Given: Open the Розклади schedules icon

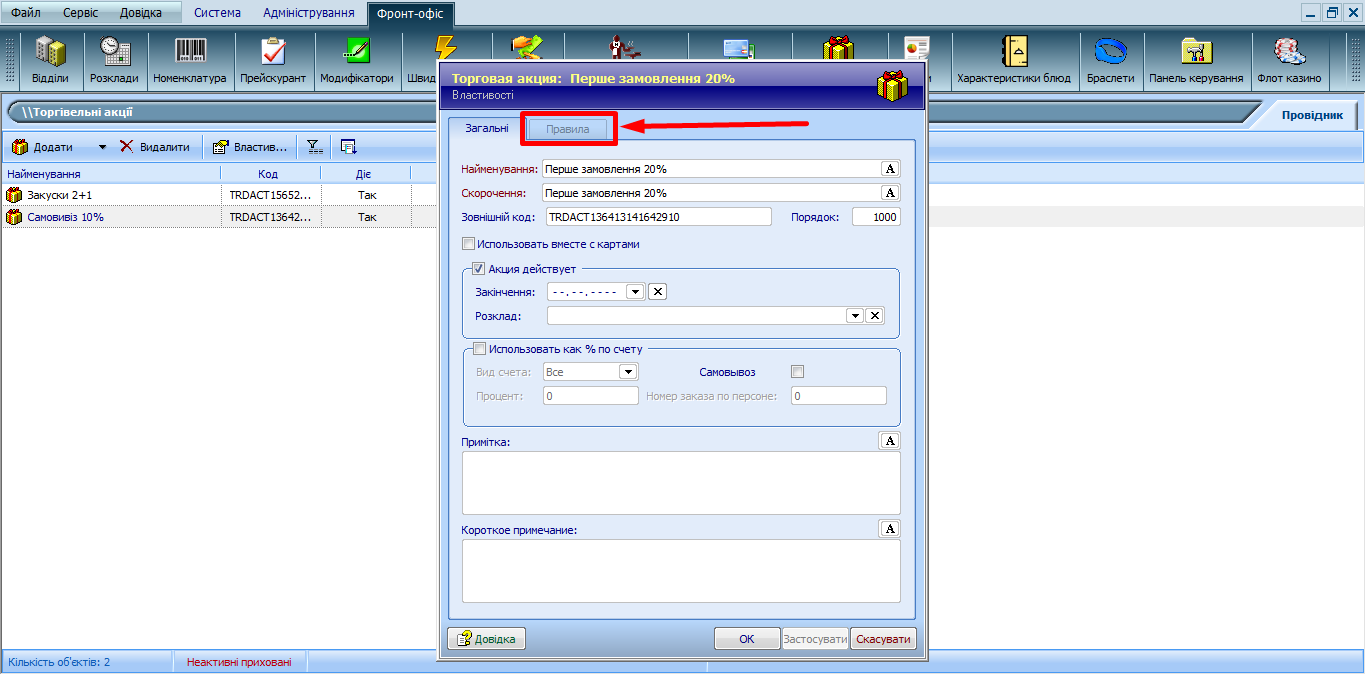Looking at the screenshot, I should pos(115,60).
